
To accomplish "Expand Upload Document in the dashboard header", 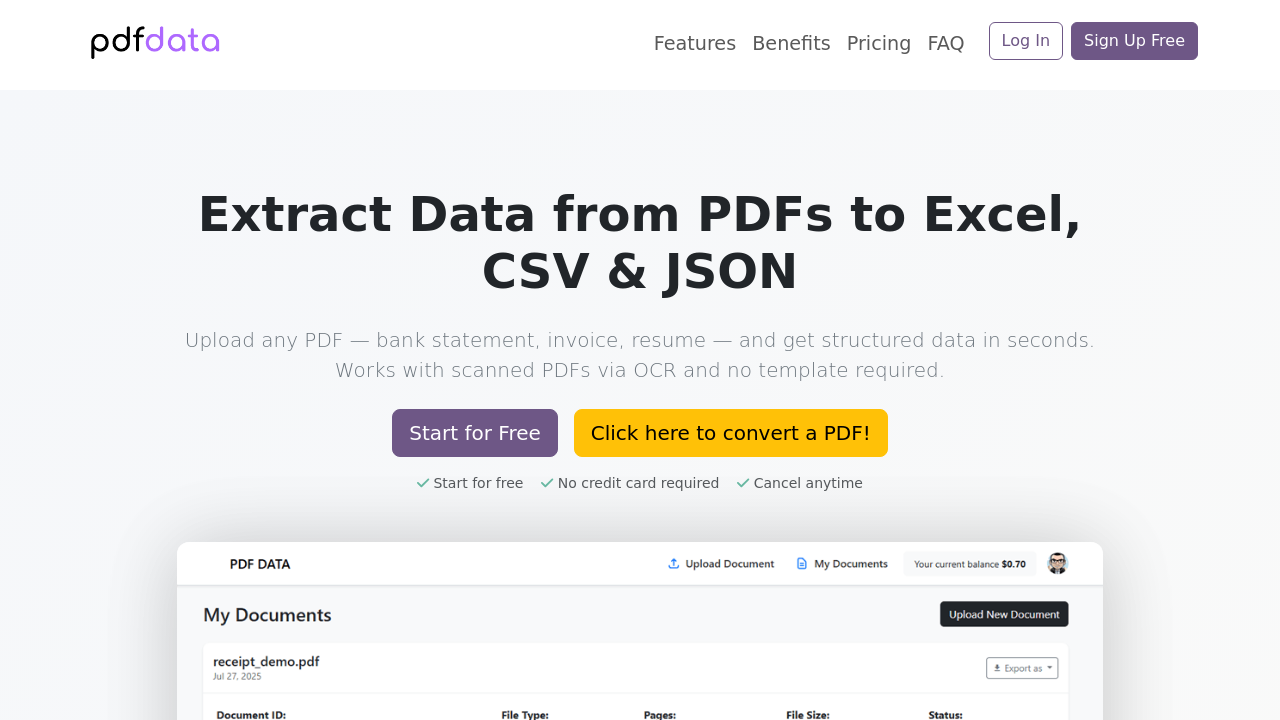I will pyautogui.click(x=721, y=563).
